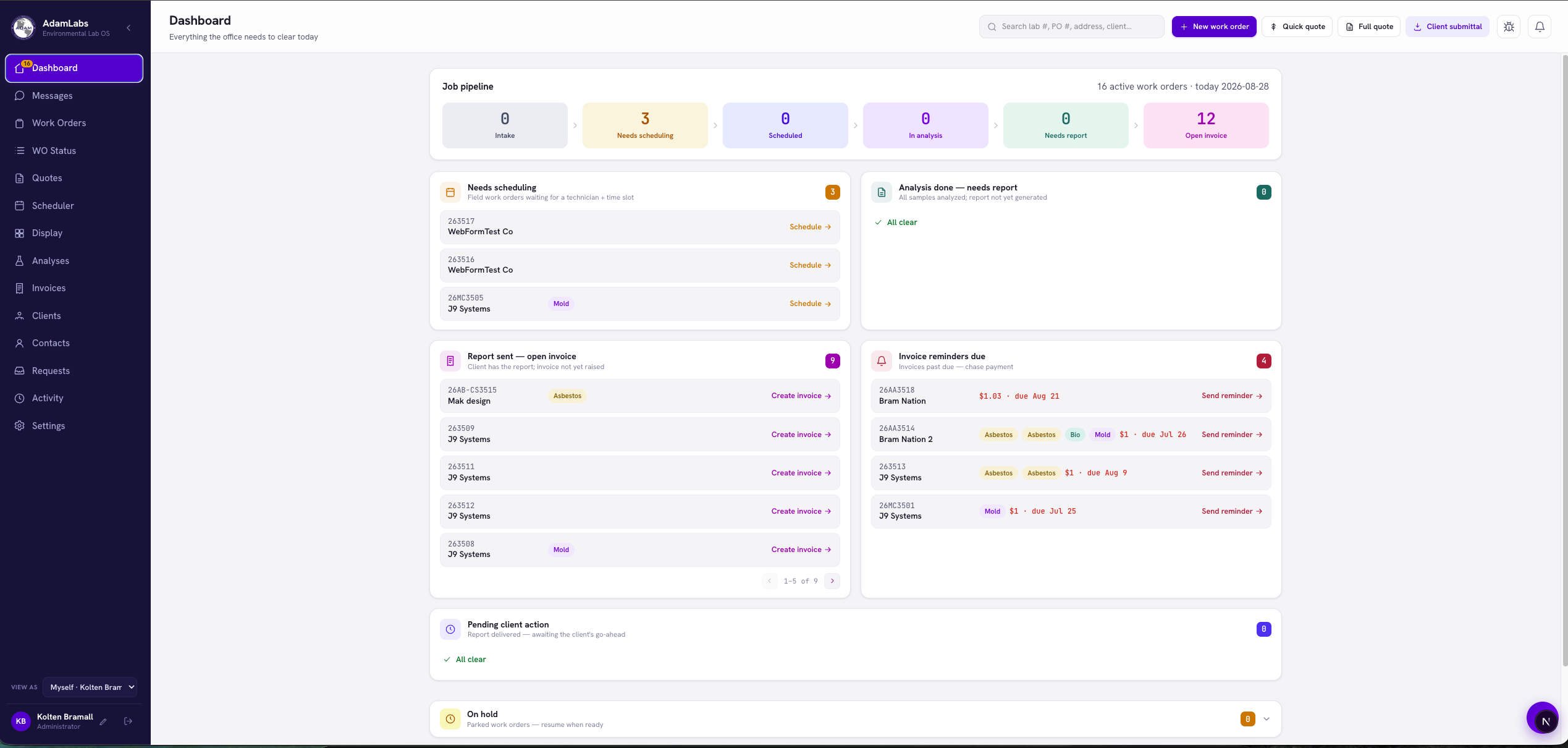This screenshot has height=748, width=1568.
Task: Send reminder for 26AA3518 Bram Nation
Action: 1232,396
